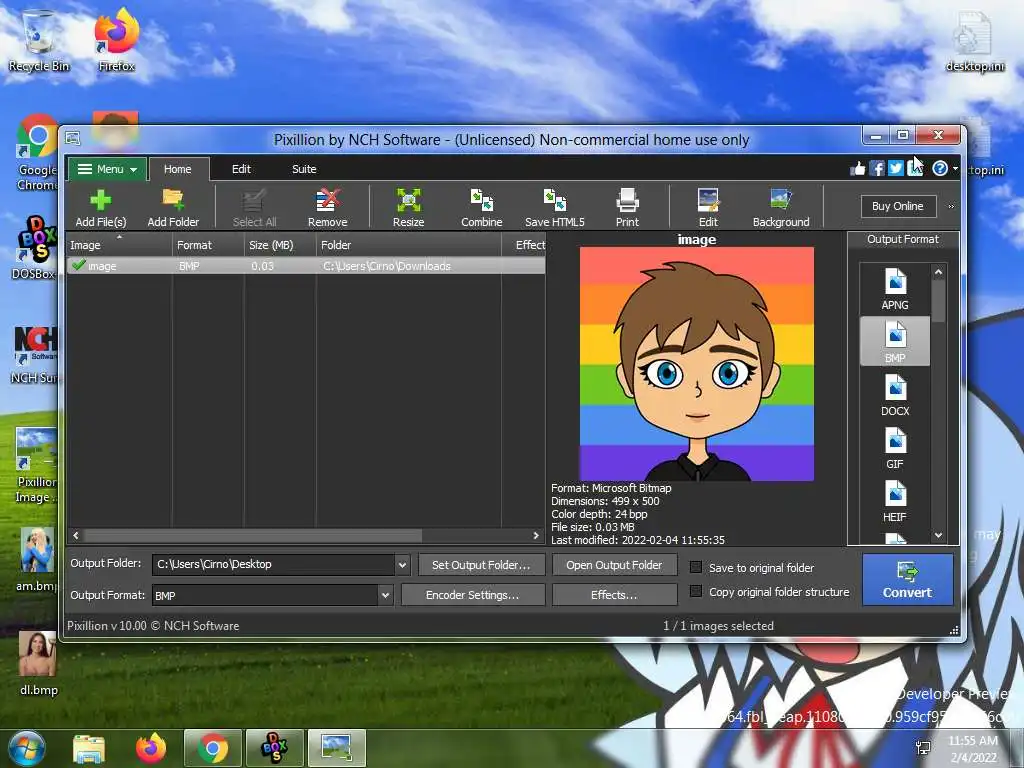Screen dimensions: 1024x768
Task: Enable Save to original folder checkbox
Action: pos(696,568)
